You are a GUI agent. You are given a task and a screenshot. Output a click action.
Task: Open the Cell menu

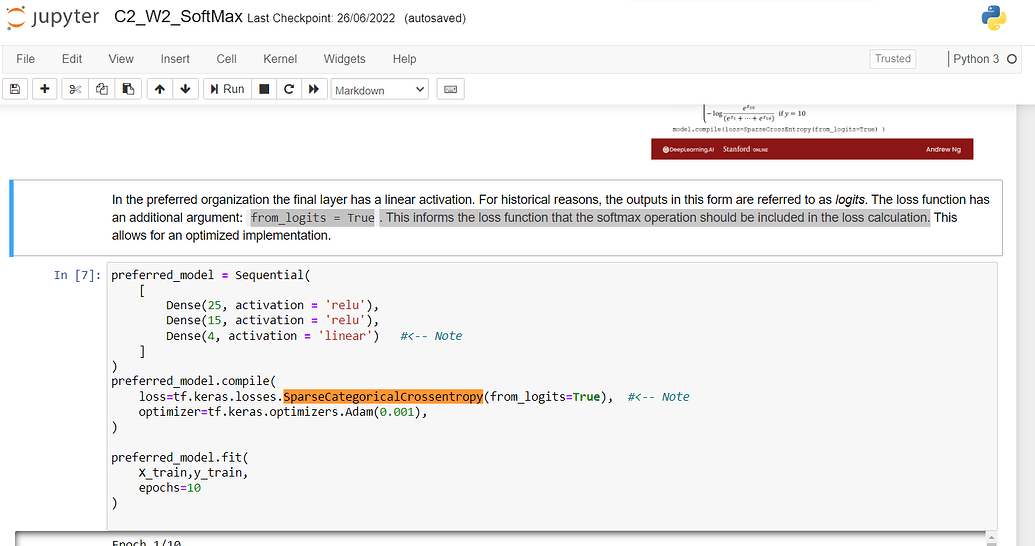[226, 59]
